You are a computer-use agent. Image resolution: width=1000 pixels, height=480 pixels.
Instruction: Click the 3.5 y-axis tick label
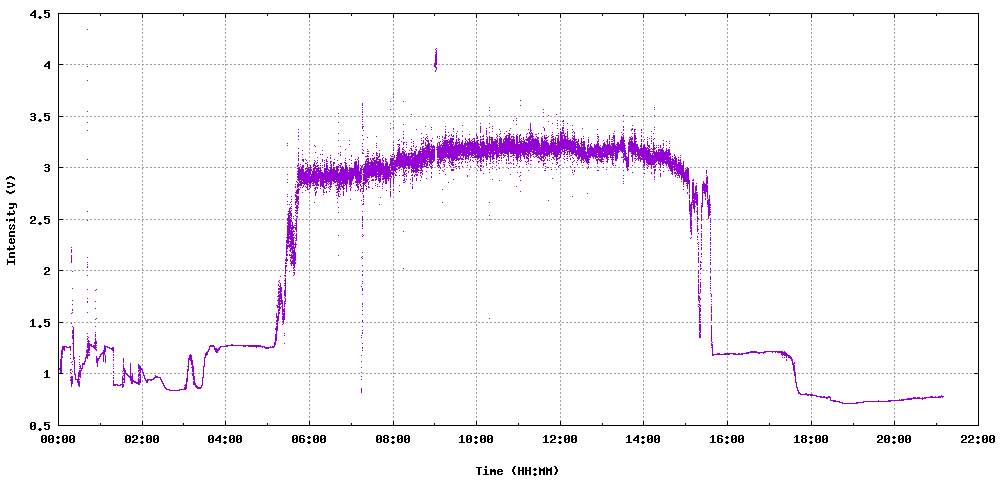[x=41, y=117]
